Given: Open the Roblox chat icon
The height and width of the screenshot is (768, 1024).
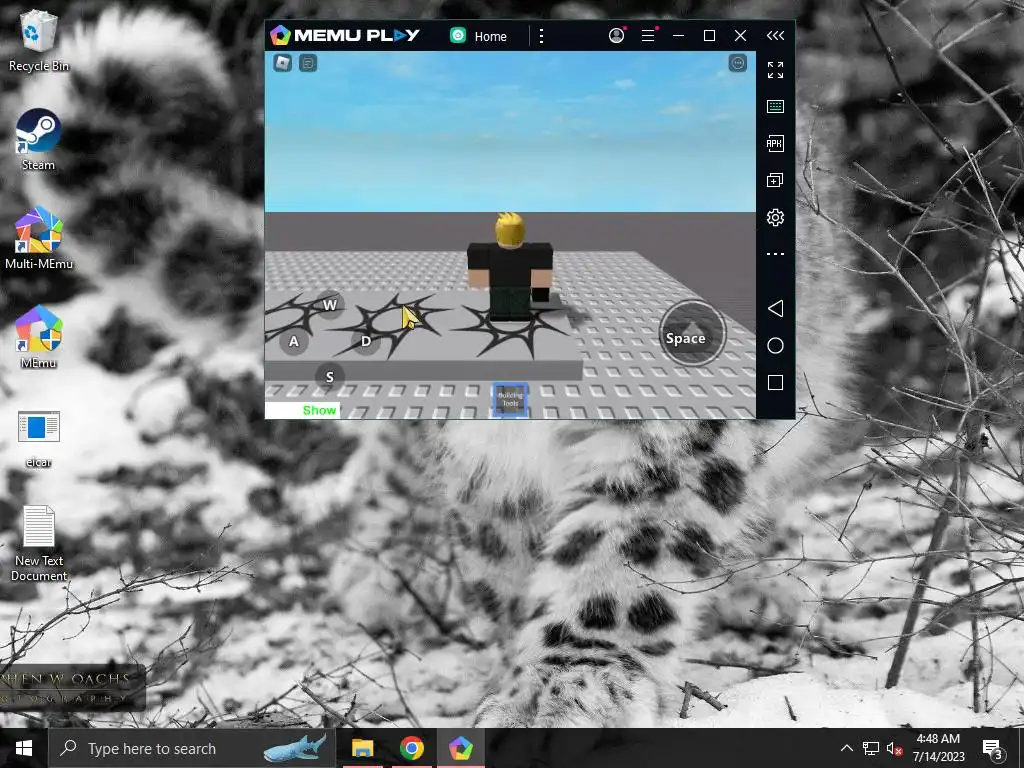Looking at the screenshot, I should 308,63.
